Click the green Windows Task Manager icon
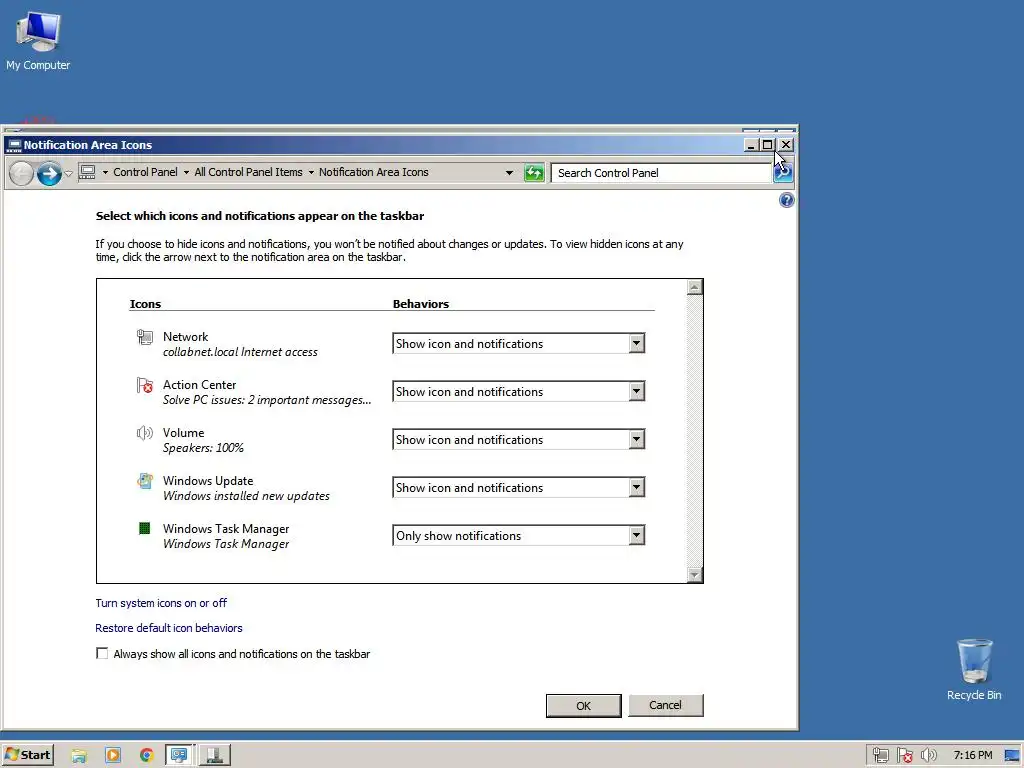The height and width of the screenshot is (768, 1024). [x=144, y=528]
